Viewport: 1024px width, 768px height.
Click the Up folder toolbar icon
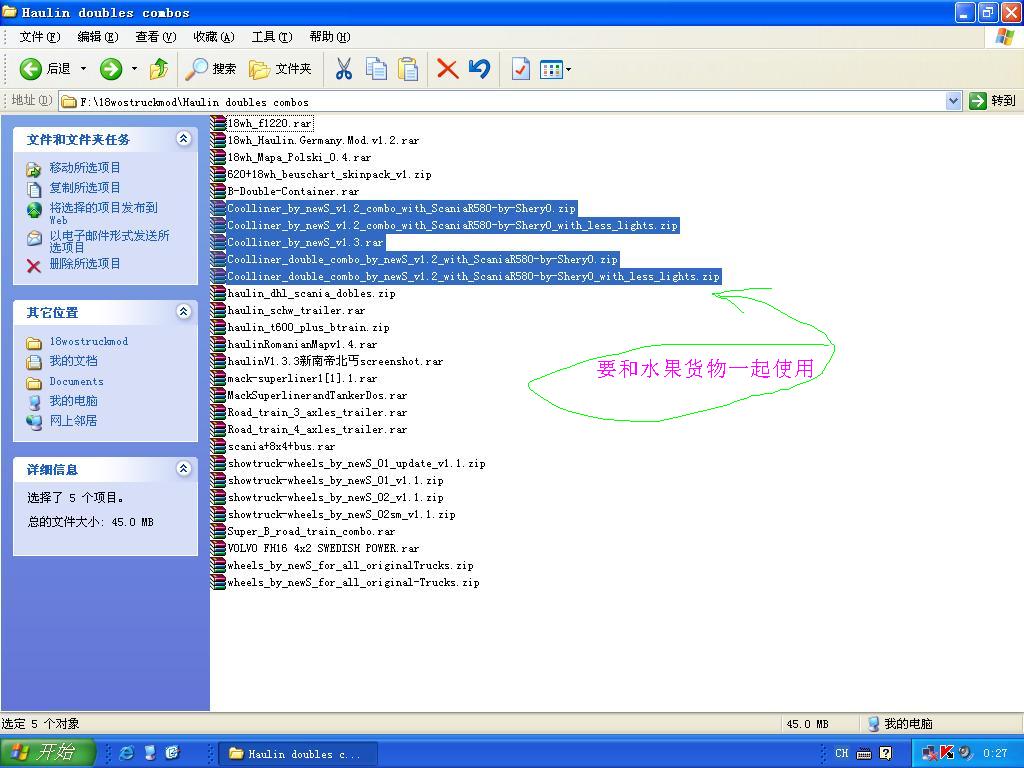(x=158, y=69)
